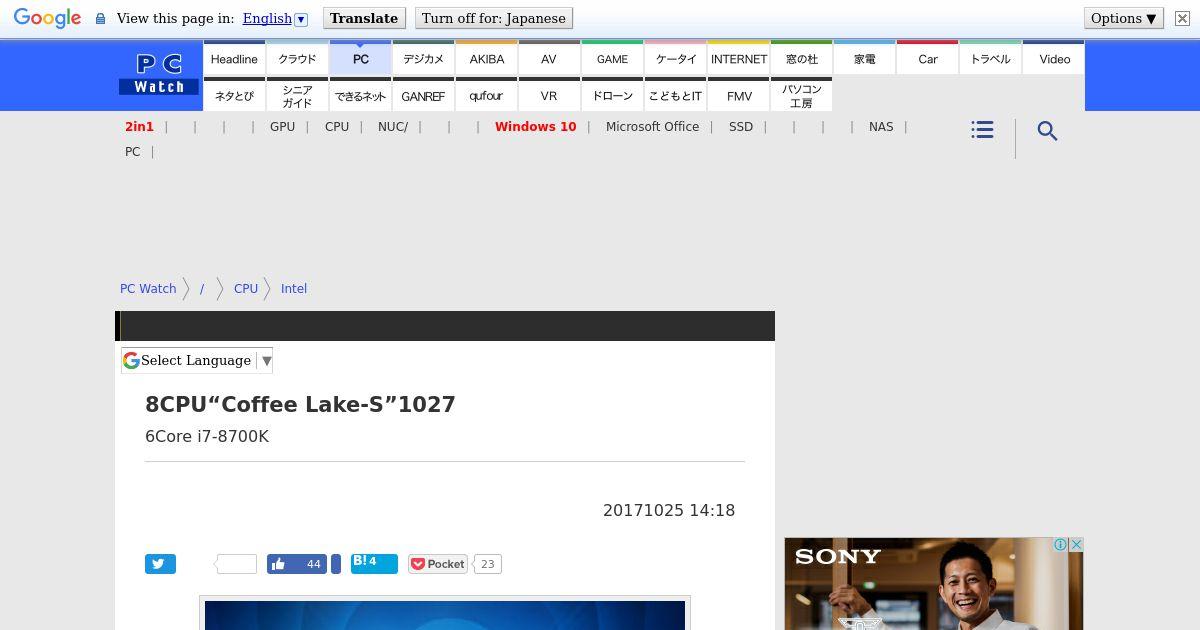Open the Sony ad info icon
Image resolution: width=1200 pixels, height=630 pixels.
[x=1060, y=545]
